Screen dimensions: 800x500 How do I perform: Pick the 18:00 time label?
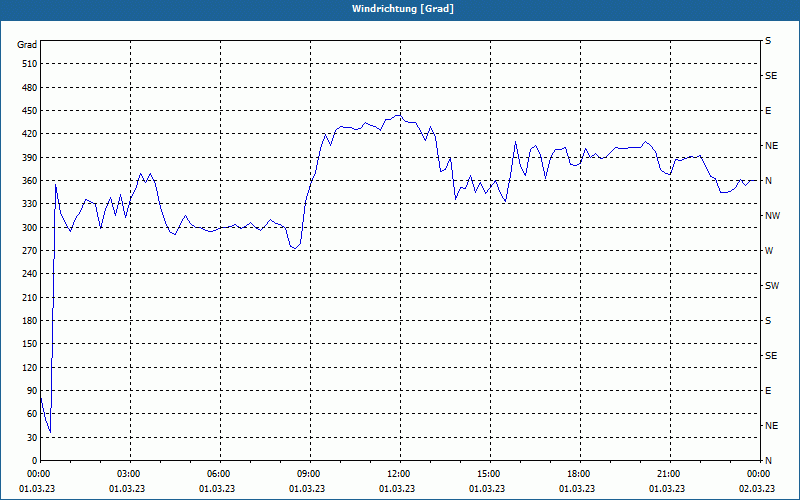[580, 473]
